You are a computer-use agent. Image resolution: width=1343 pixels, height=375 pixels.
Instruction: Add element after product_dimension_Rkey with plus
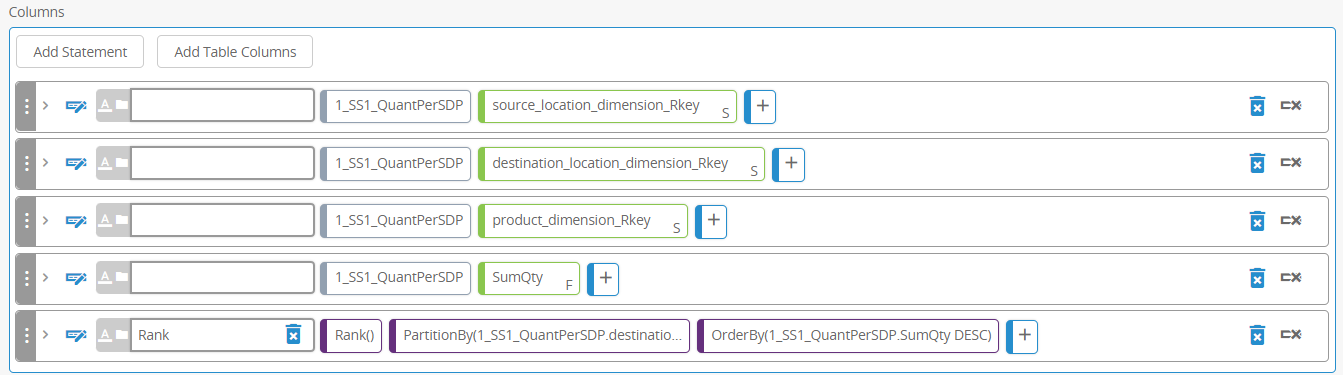click(710, 220)
